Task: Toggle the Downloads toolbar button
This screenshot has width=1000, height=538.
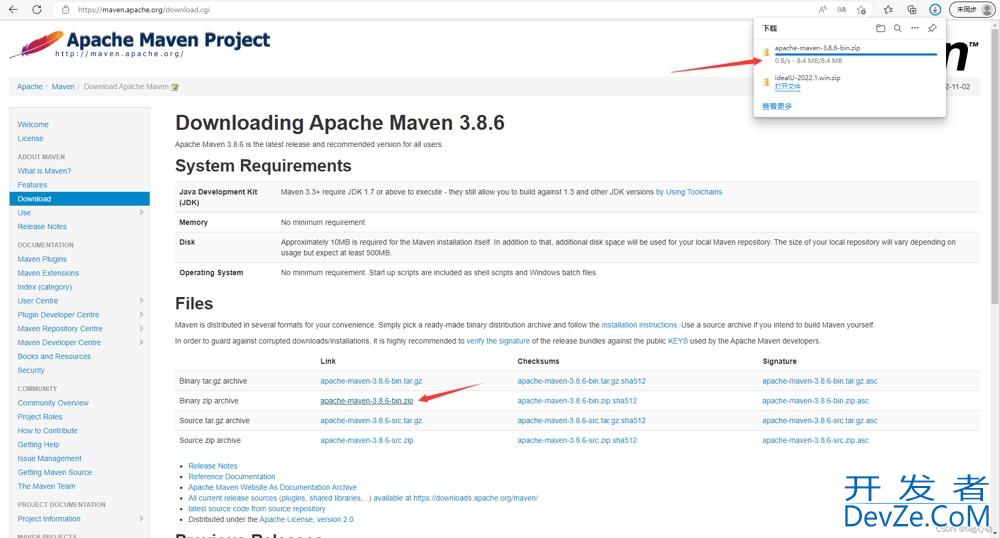Action: (x=935, y=10)
